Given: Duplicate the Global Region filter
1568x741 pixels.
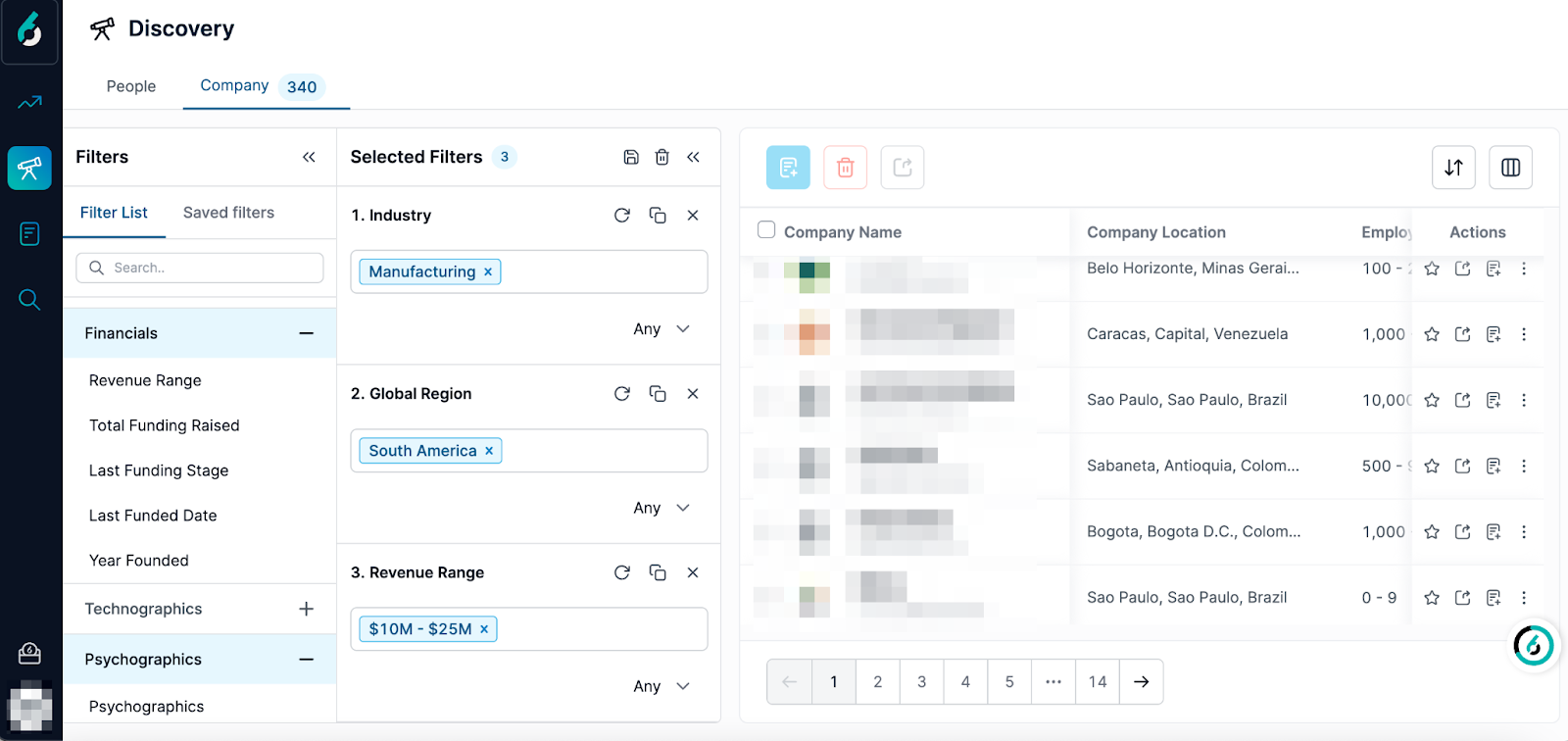Looking at the screenshot, I should pos(658,394).
